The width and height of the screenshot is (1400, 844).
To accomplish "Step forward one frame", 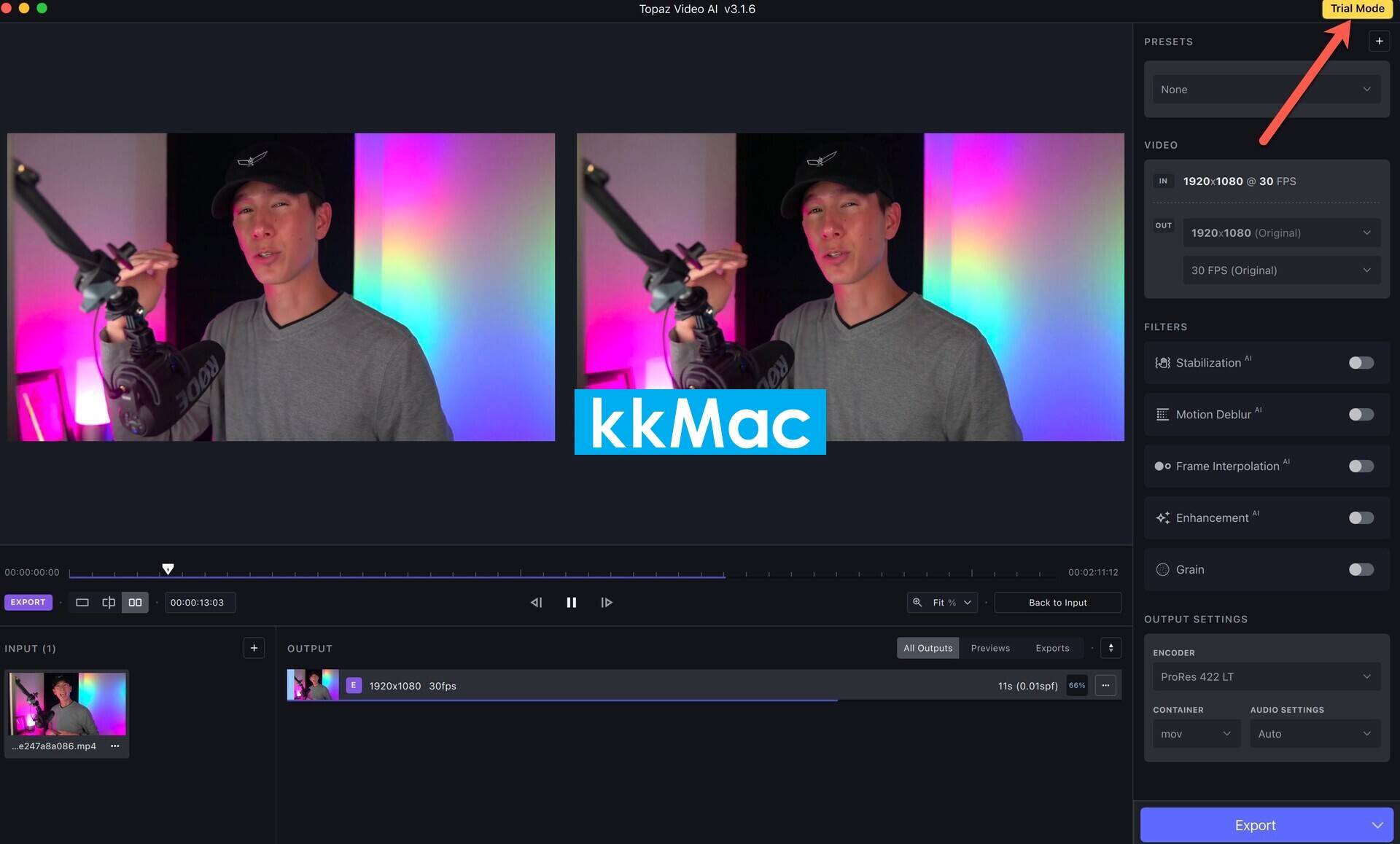I will tap(607, 603).
